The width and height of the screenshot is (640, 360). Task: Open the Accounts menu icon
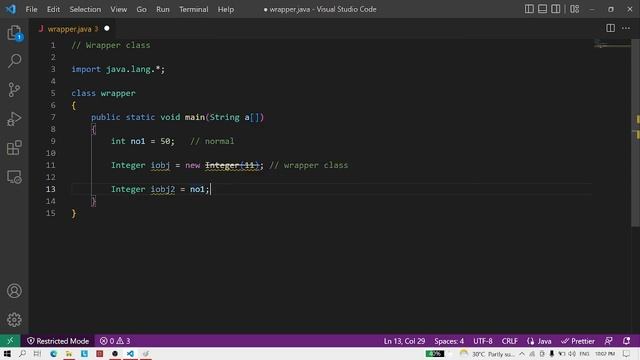pyautogui.click(x=14, y=291)
